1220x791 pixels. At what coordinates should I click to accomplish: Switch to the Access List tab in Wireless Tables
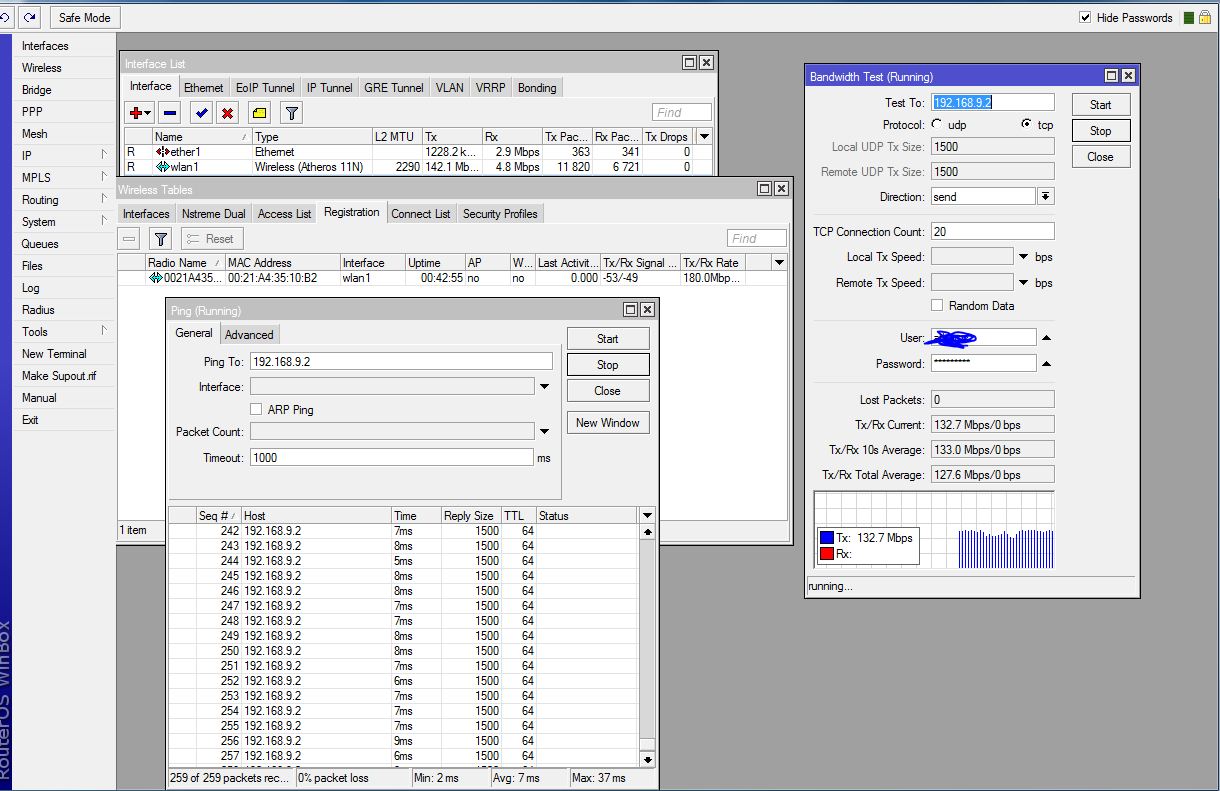pos(285,214)
